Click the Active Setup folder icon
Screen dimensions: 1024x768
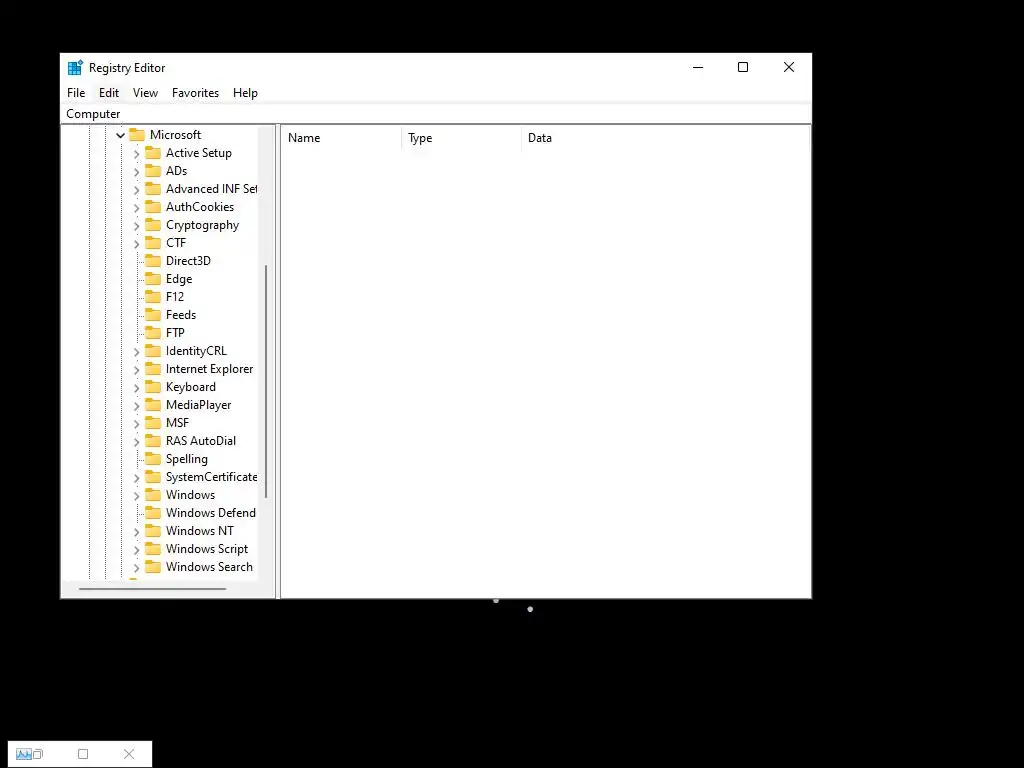153,153
